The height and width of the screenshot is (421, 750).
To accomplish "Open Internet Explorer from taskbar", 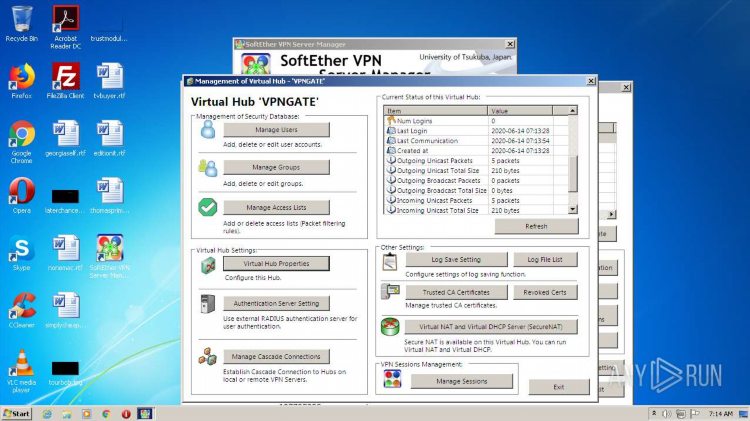I will click(47, 414).
